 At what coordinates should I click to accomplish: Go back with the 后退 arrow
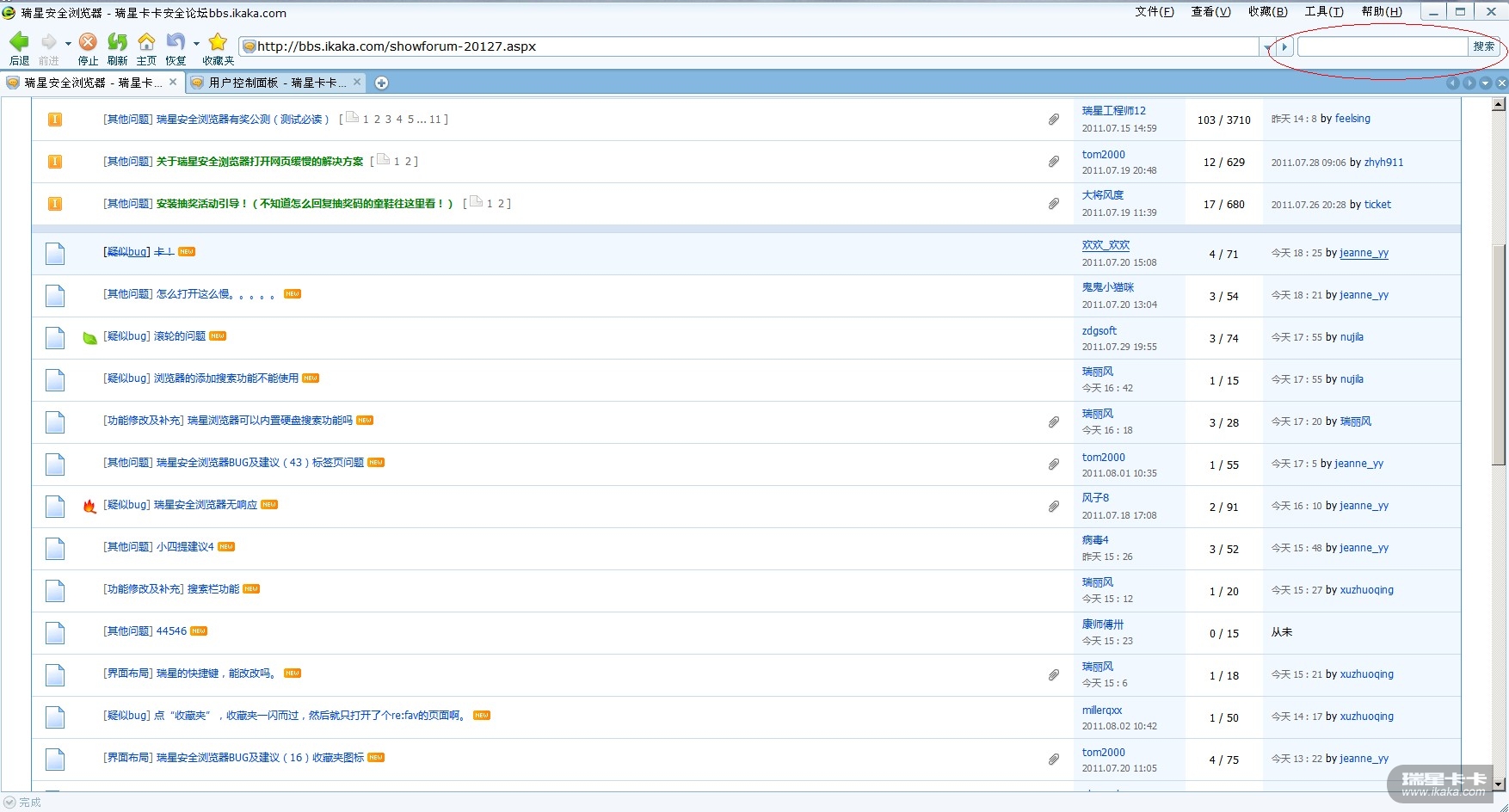point(19,42)
